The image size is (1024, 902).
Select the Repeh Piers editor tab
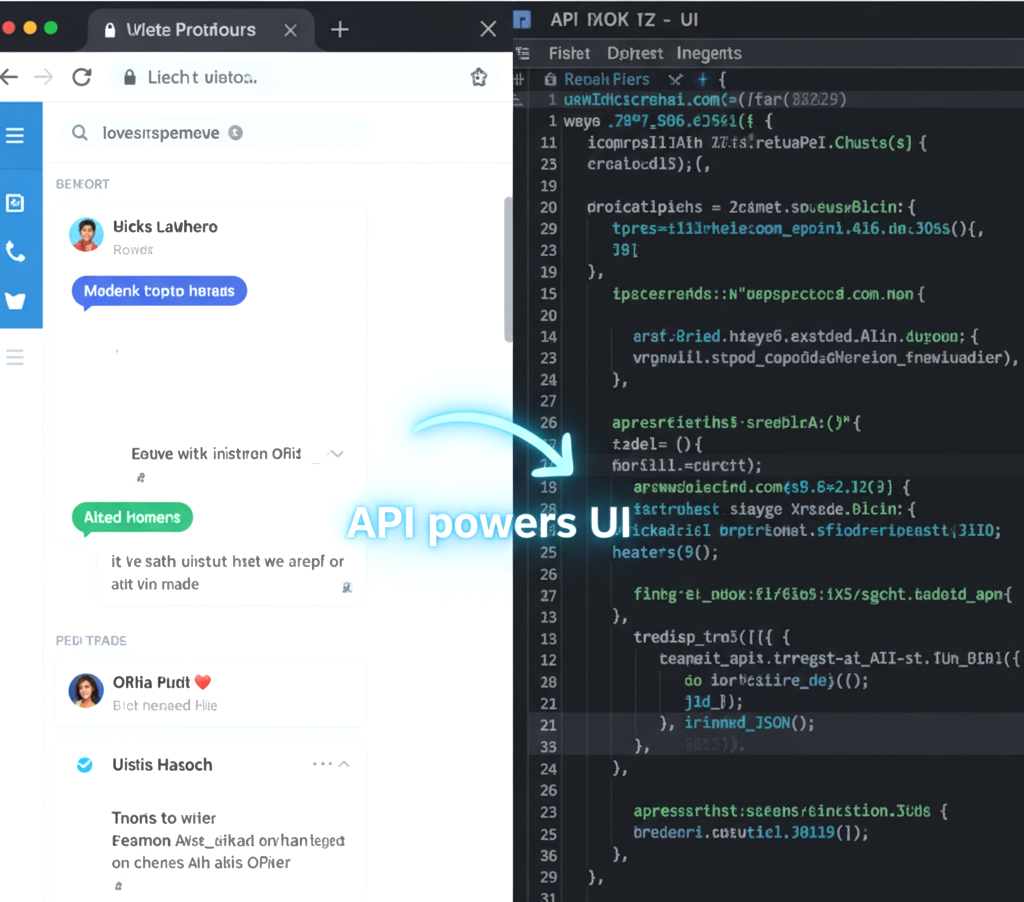pos(606,79)
